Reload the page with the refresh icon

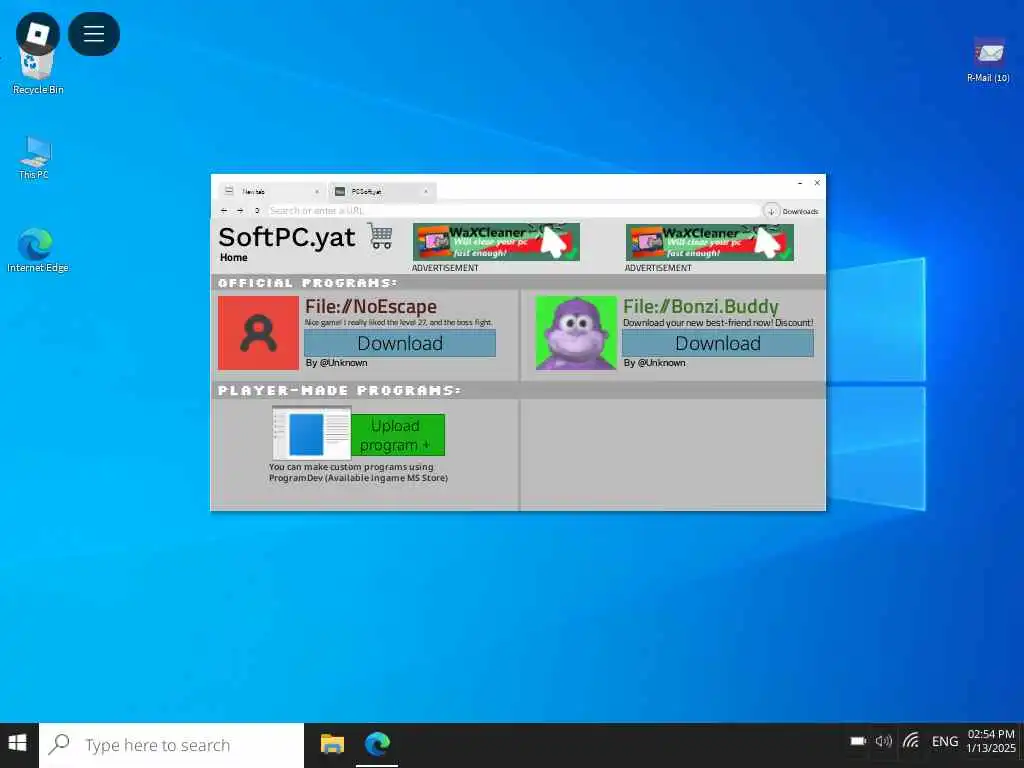(x=257, y=210)
